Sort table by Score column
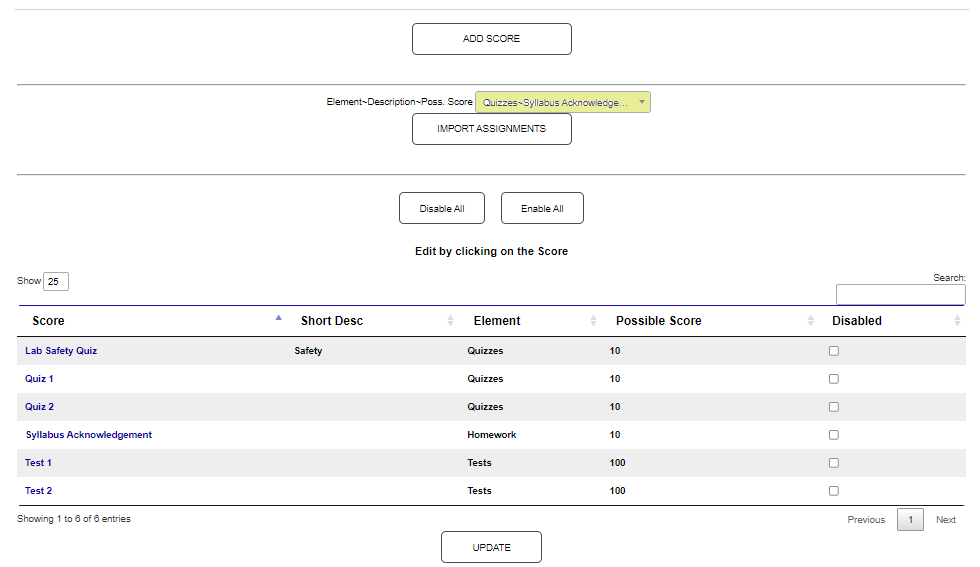The image size is (980, 567). [x=151, y=321]
